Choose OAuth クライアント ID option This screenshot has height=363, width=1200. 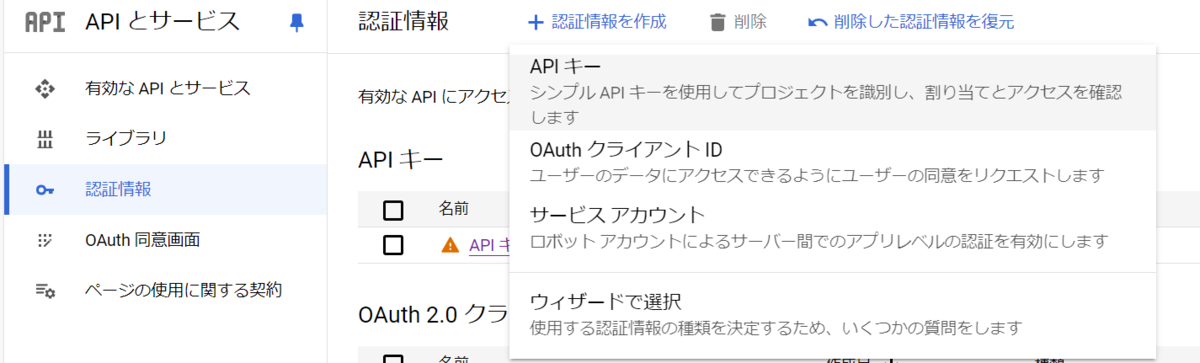click(x=832, y=162)
